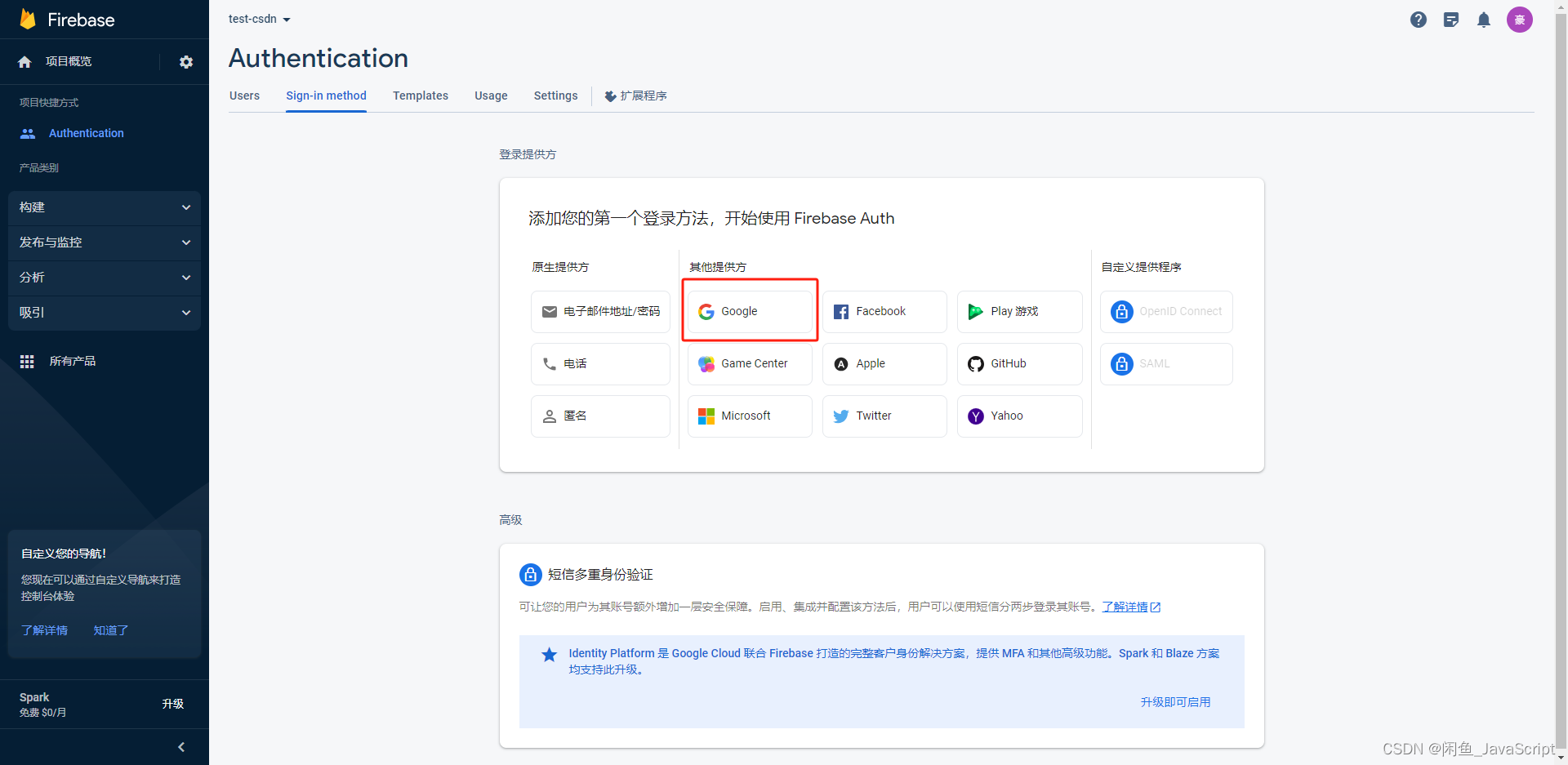Viewport: 1568px width, 765px height.
Task: Click the 升级即可启用 link
Action: (x=1175, y=702)
